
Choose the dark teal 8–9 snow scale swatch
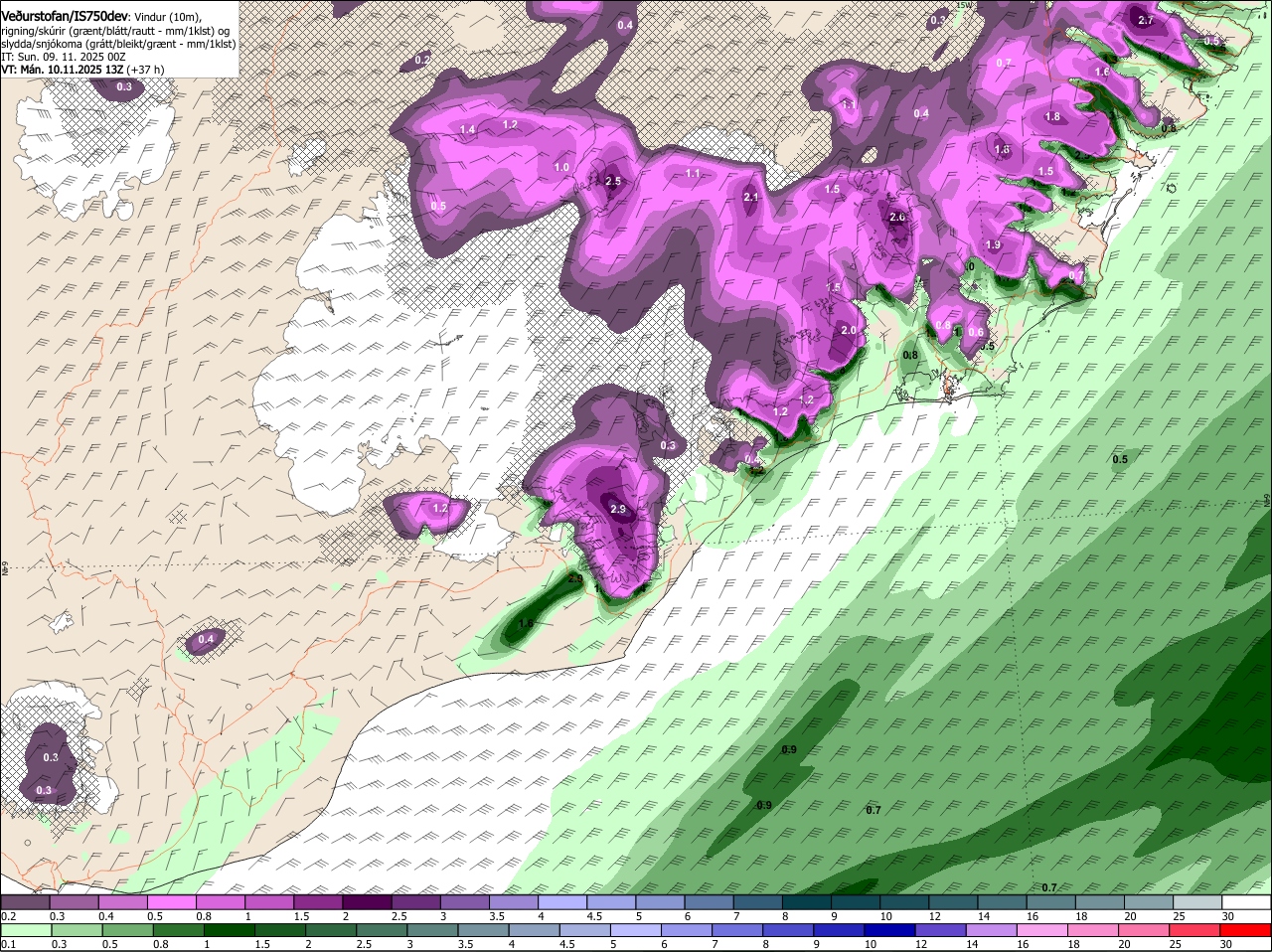(807, 902)
